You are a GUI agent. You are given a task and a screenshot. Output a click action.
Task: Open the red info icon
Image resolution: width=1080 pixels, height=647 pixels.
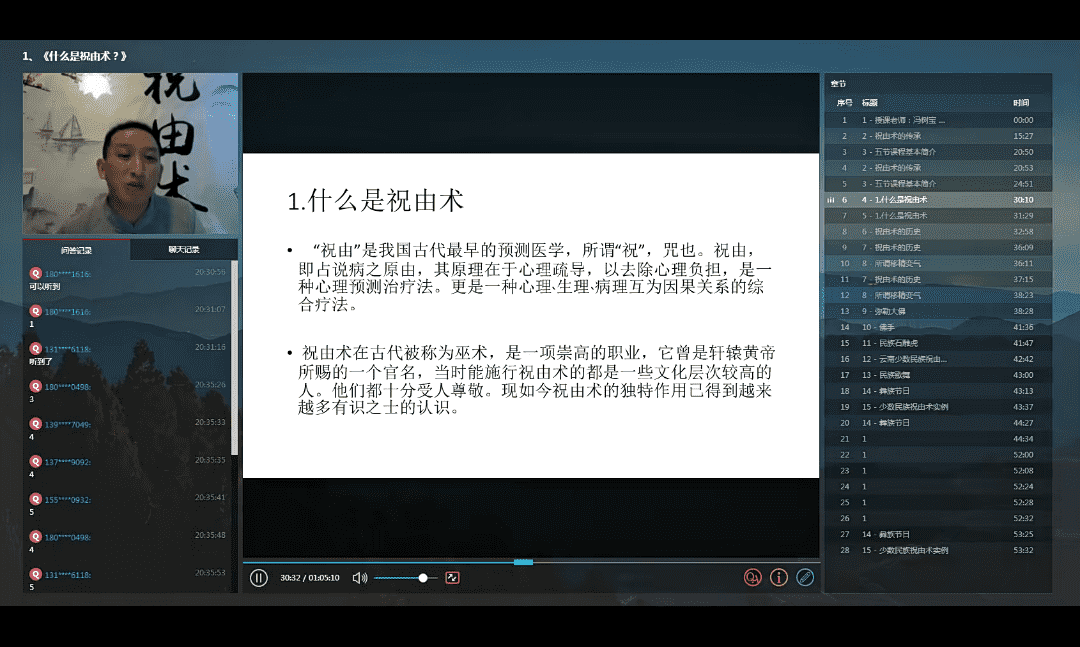[x=779, y=577]
